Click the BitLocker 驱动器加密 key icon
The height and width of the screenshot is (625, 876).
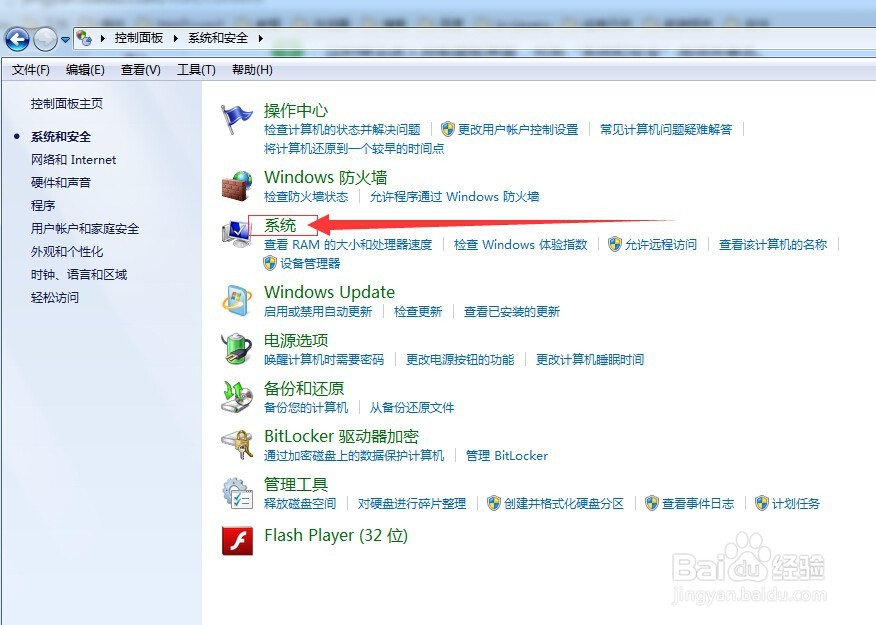pos(237,443)
